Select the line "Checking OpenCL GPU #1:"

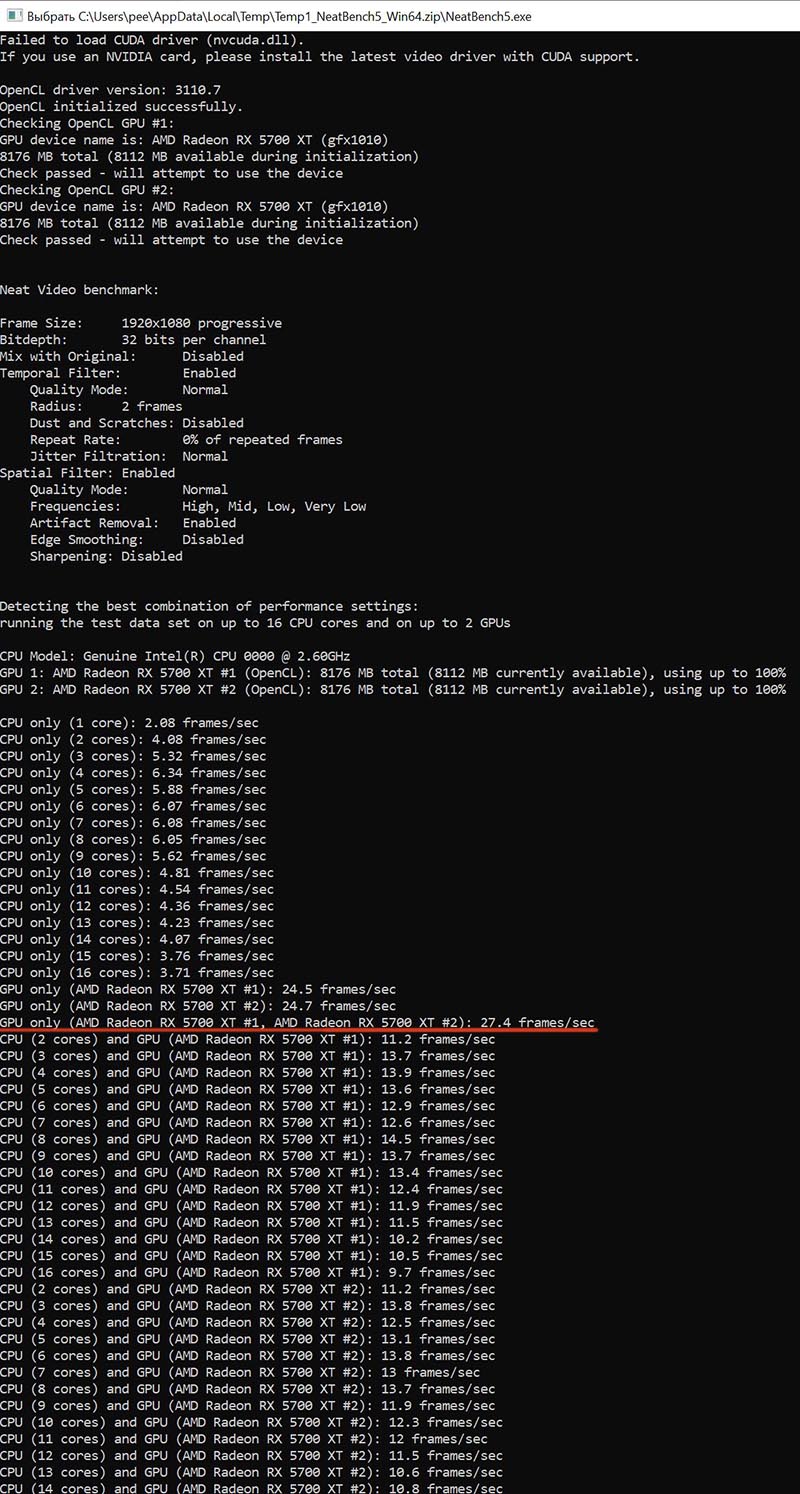87,123
